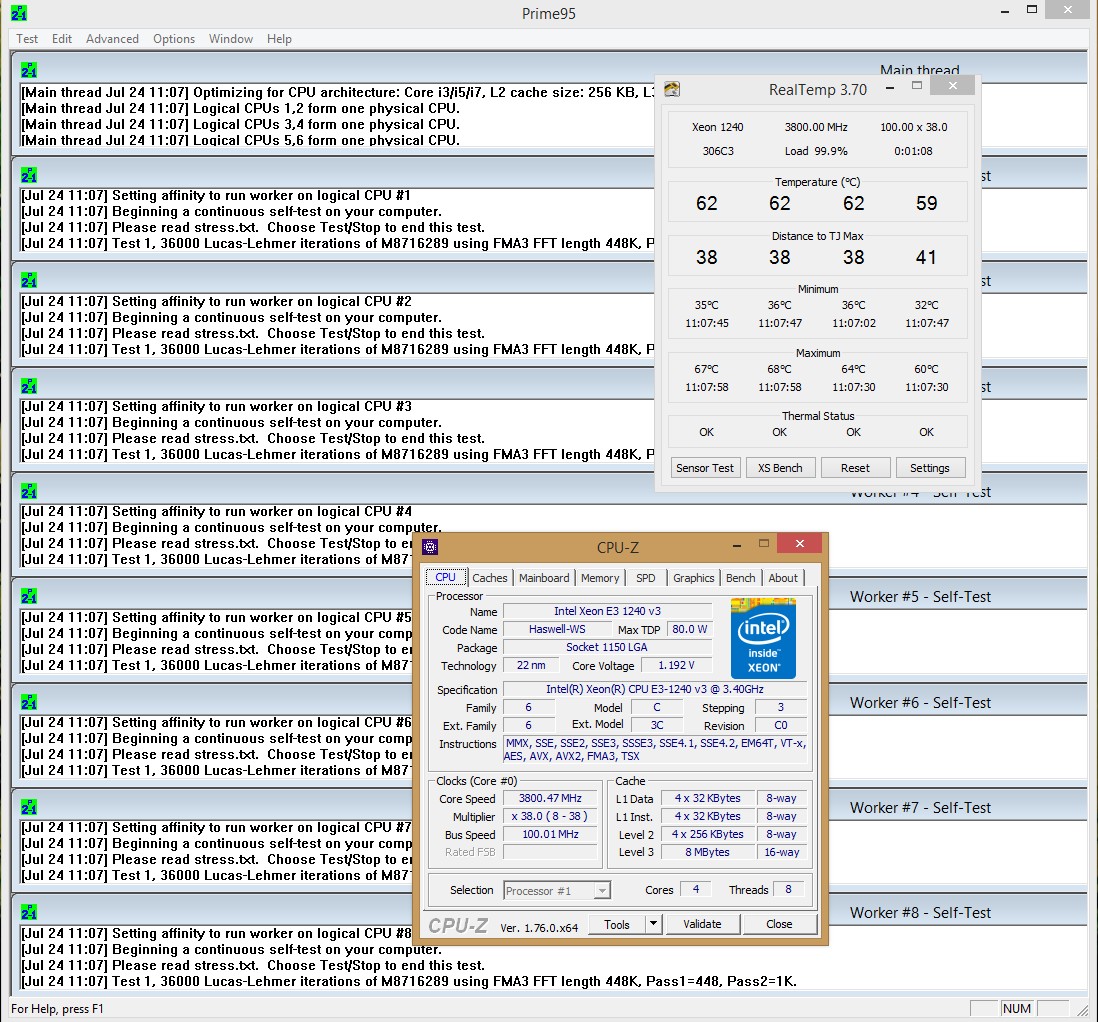Click the Reset button in RealTemp
Screen dimensions: 1098x1022
pos(855,468)
